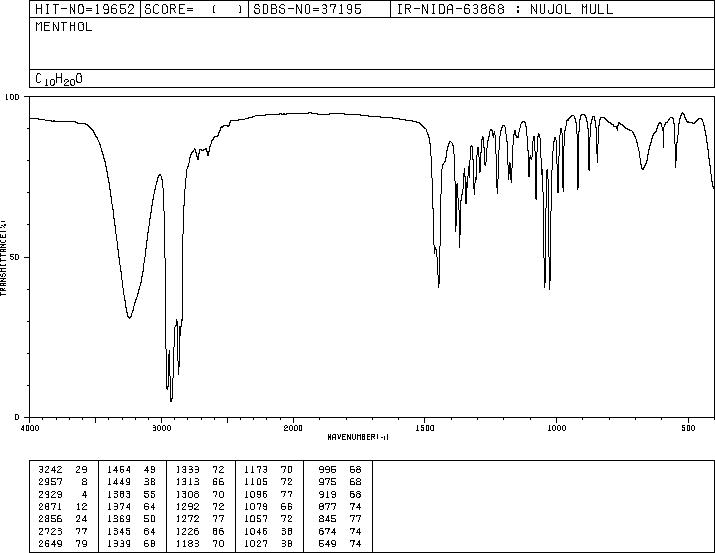
Task: Select the 0 tick label on y-axis
Action: pyautogui.click(x=17, y=417)
